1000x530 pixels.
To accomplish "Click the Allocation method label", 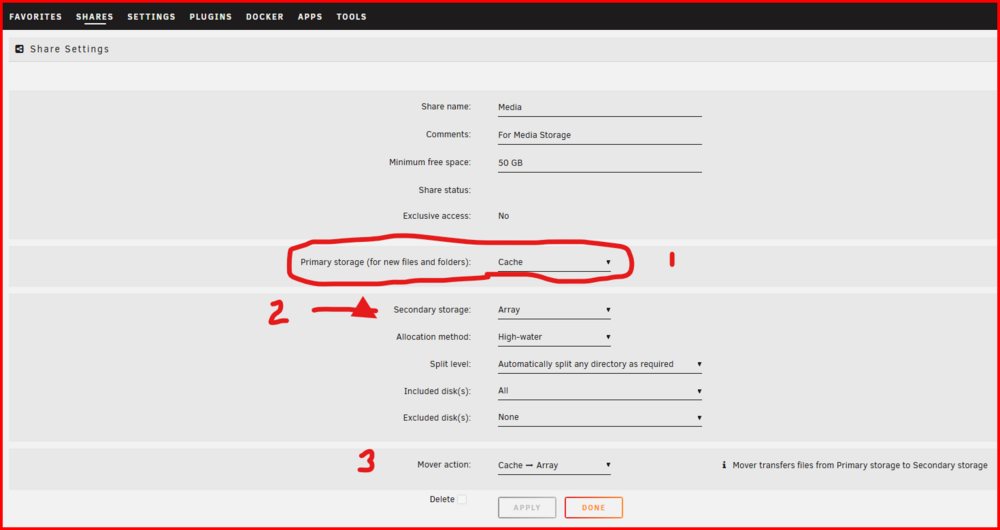I will tap(434, 337).
